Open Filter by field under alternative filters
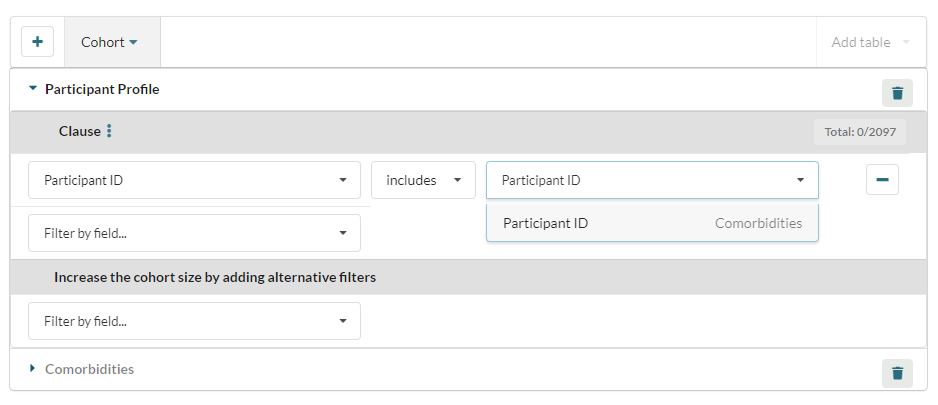Image resolution: width=938 pixels, height=405 pixels. [x=194, y=321]
